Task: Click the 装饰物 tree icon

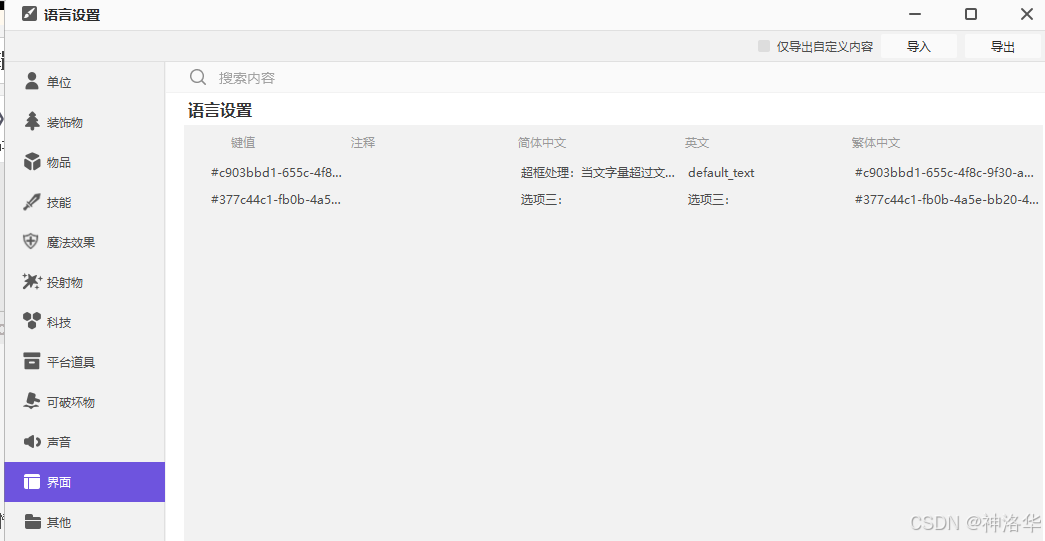Action: pos(31,121)
